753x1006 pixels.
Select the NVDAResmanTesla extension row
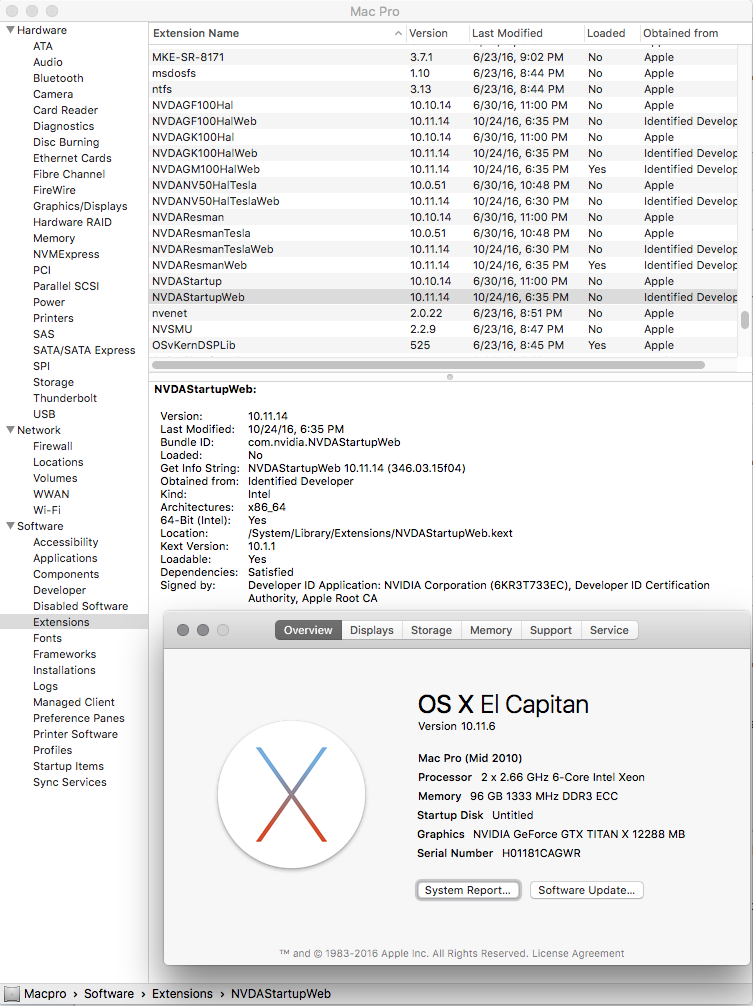443,233
